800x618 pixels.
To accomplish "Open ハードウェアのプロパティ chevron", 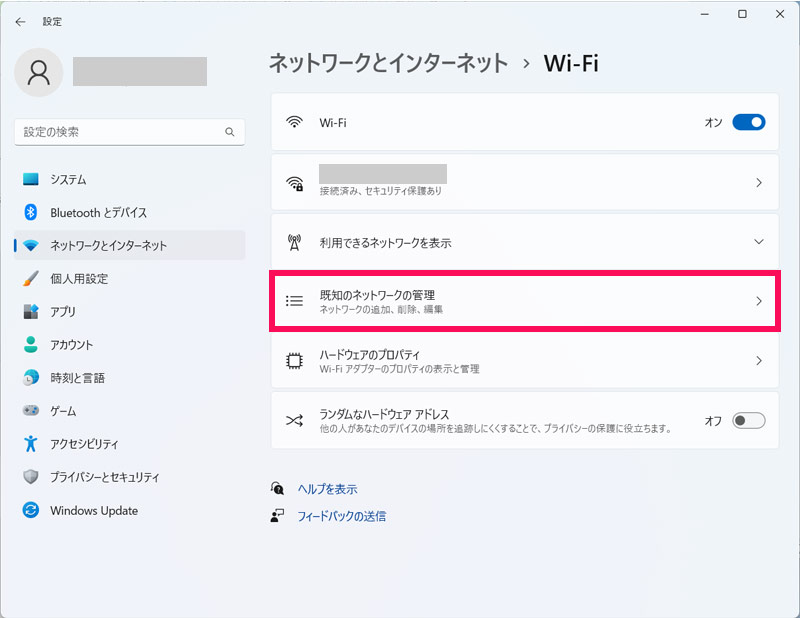I will (759, 361).
